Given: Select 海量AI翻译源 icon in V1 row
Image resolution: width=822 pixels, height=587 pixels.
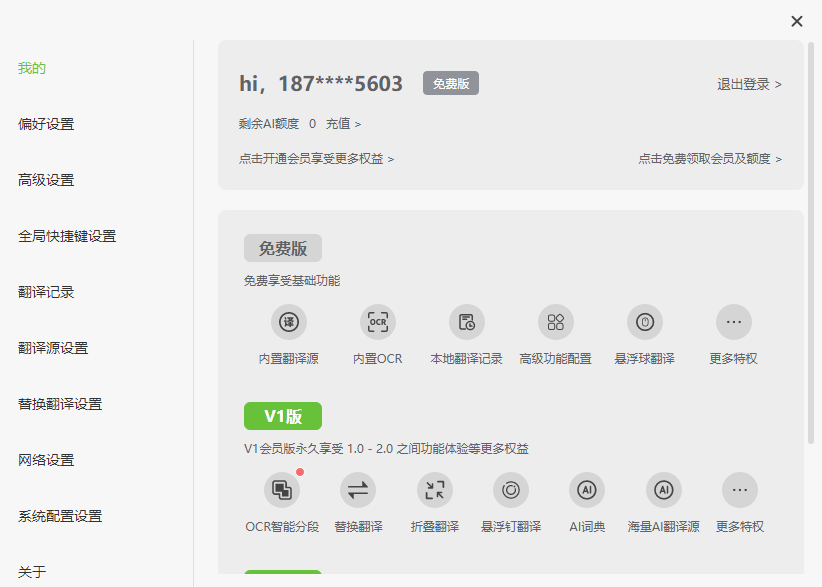Looking at the screenshot, I should 663,490.
